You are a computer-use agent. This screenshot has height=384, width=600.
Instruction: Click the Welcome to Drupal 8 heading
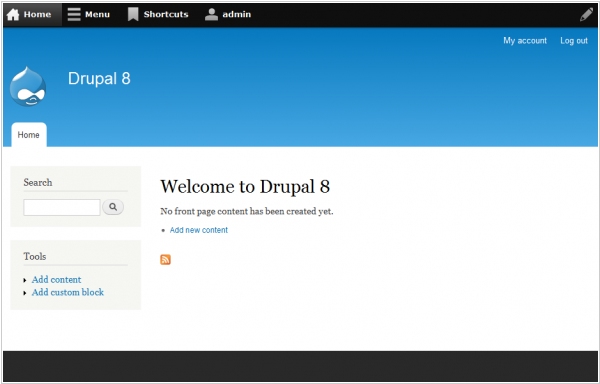[x=245, y=187]
